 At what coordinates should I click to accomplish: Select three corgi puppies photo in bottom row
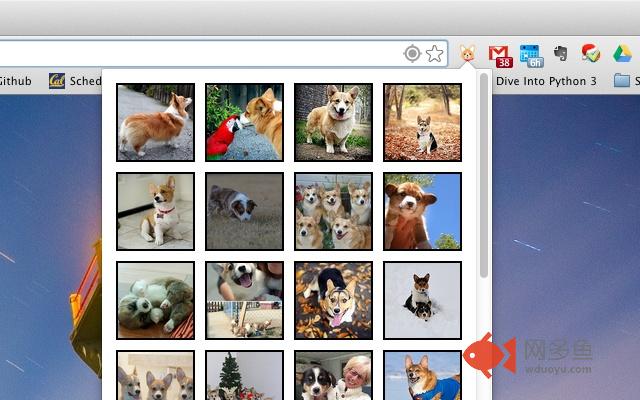[156, 375]
